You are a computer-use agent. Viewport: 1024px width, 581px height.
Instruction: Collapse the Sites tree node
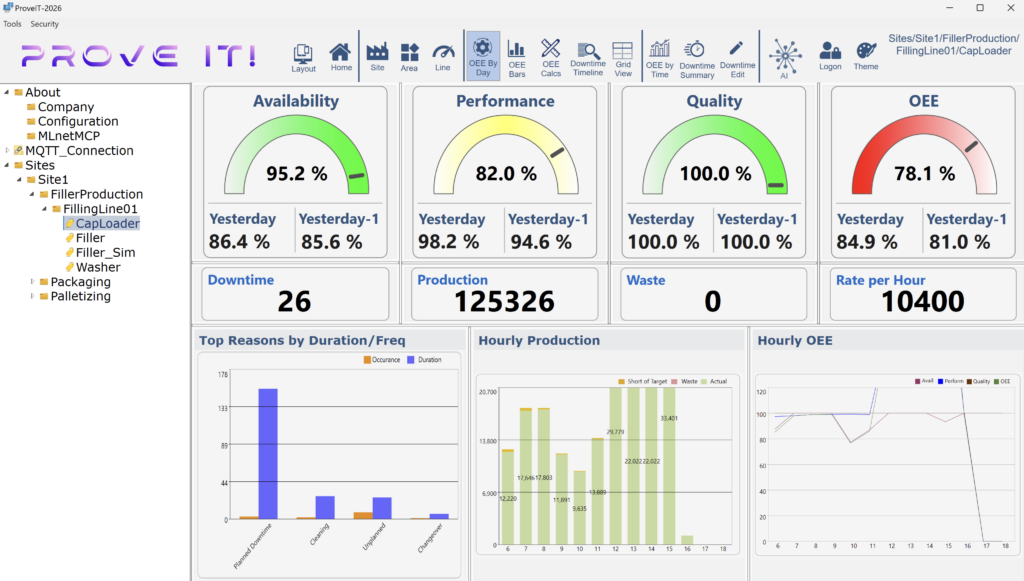tap(8, 165)
